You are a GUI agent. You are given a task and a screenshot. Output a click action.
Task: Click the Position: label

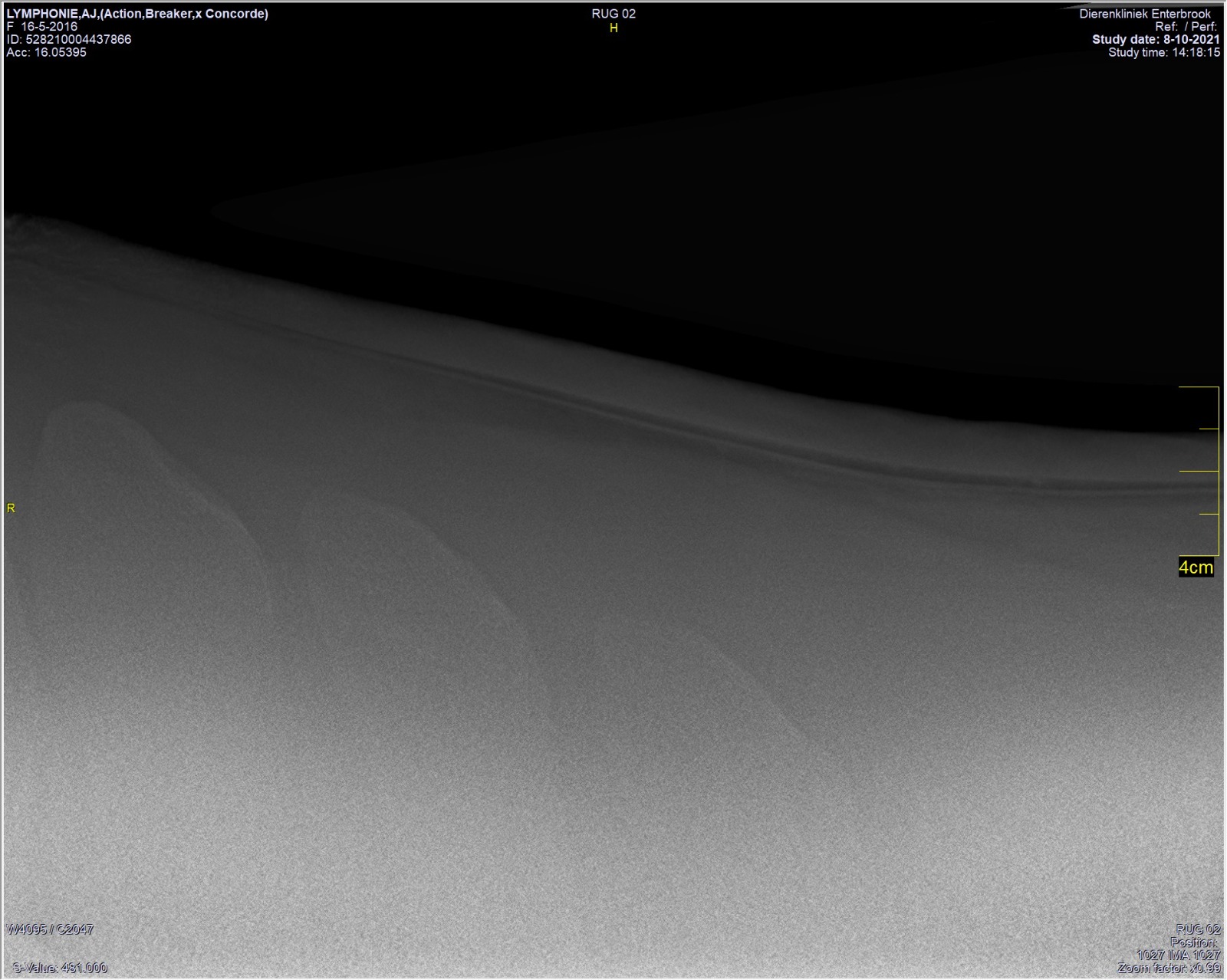[x=1194, y=942]
